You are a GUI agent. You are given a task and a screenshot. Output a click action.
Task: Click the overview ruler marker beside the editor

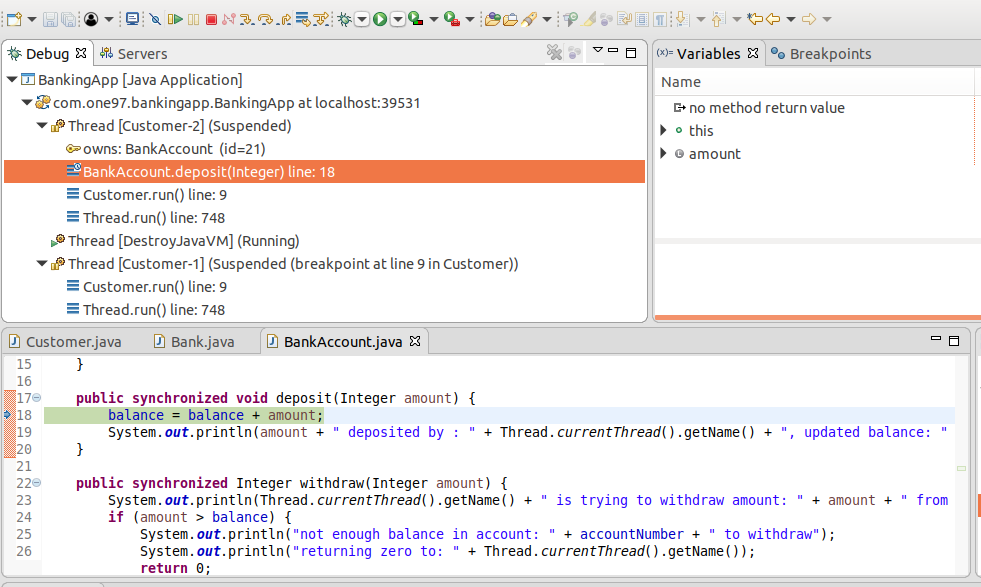click(x=961, y=468)
